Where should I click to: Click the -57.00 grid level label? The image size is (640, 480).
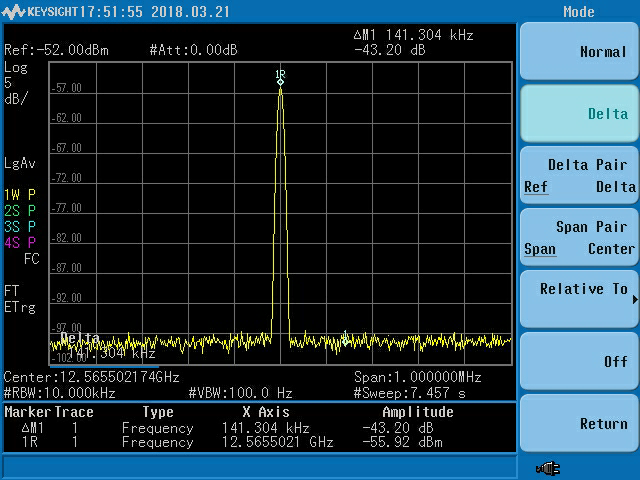(67, 88)
